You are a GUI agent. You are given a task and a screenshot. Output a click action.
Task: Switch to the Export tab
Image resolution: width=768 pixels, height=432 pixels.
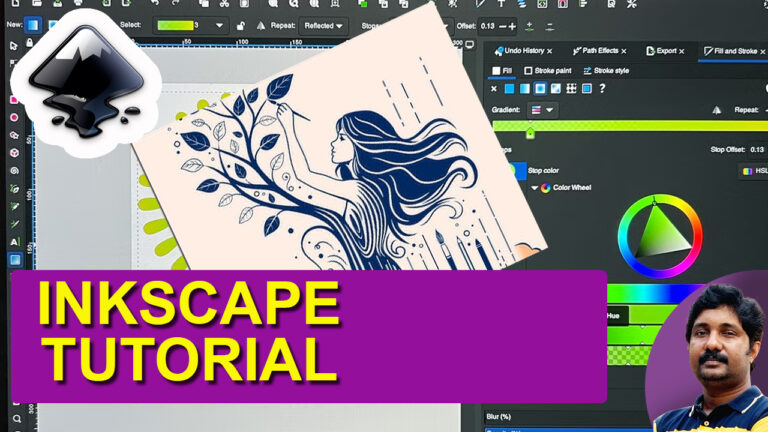(x=666, y=51)
